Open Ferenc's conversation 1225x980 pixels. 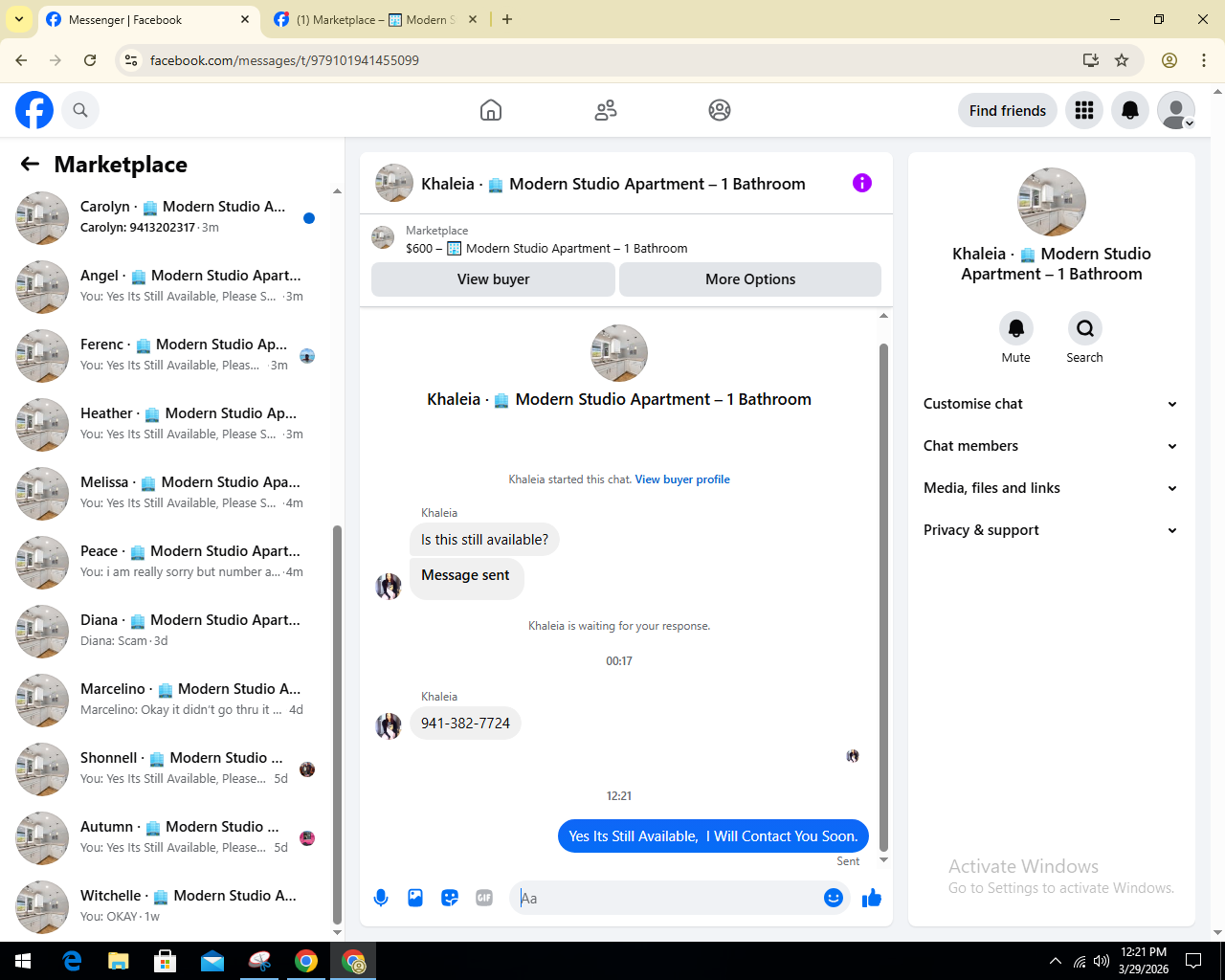[x=168, y=356]
